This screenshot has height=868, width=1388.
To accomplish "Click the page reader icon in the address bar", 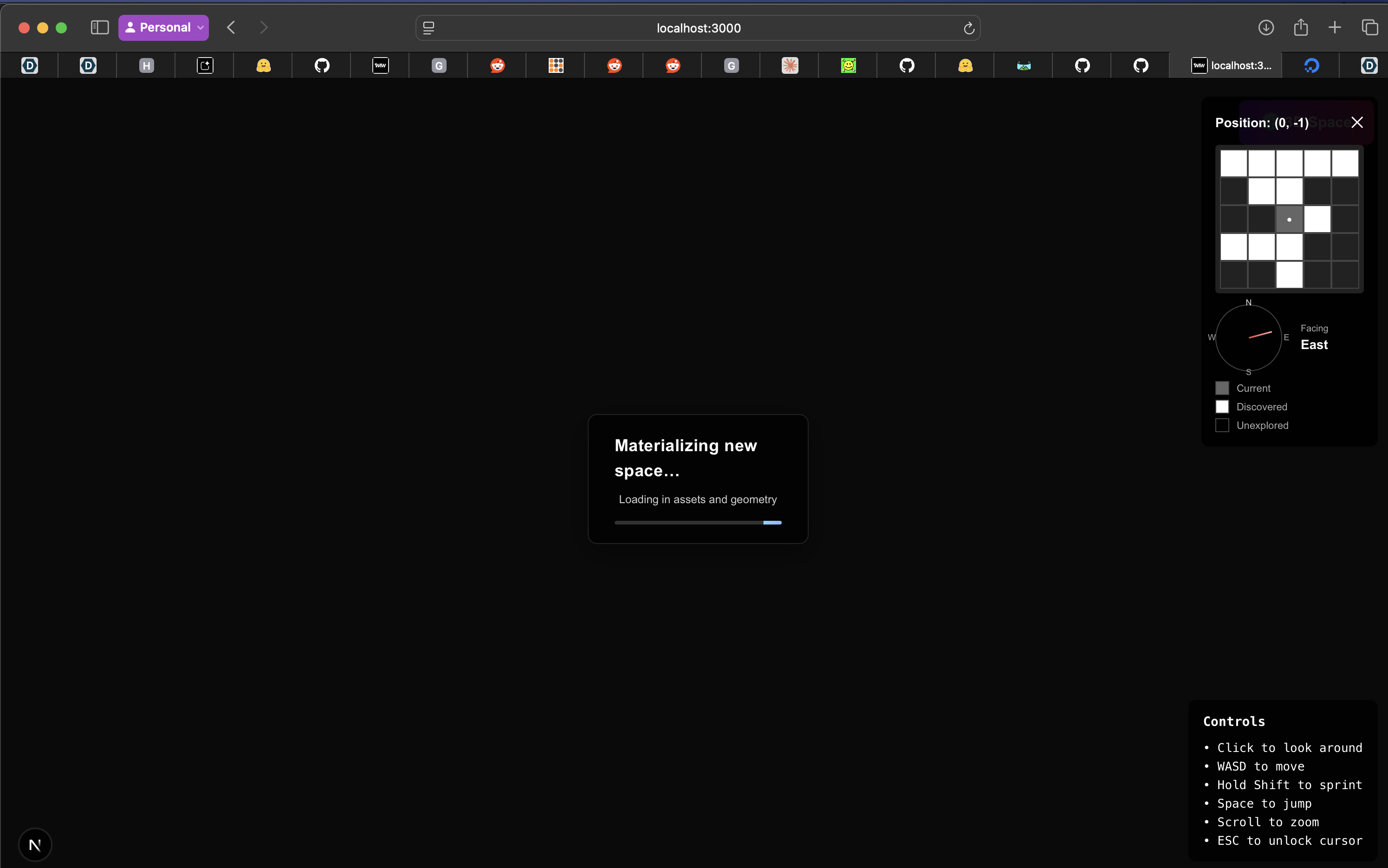I will [x=429, y=28].
